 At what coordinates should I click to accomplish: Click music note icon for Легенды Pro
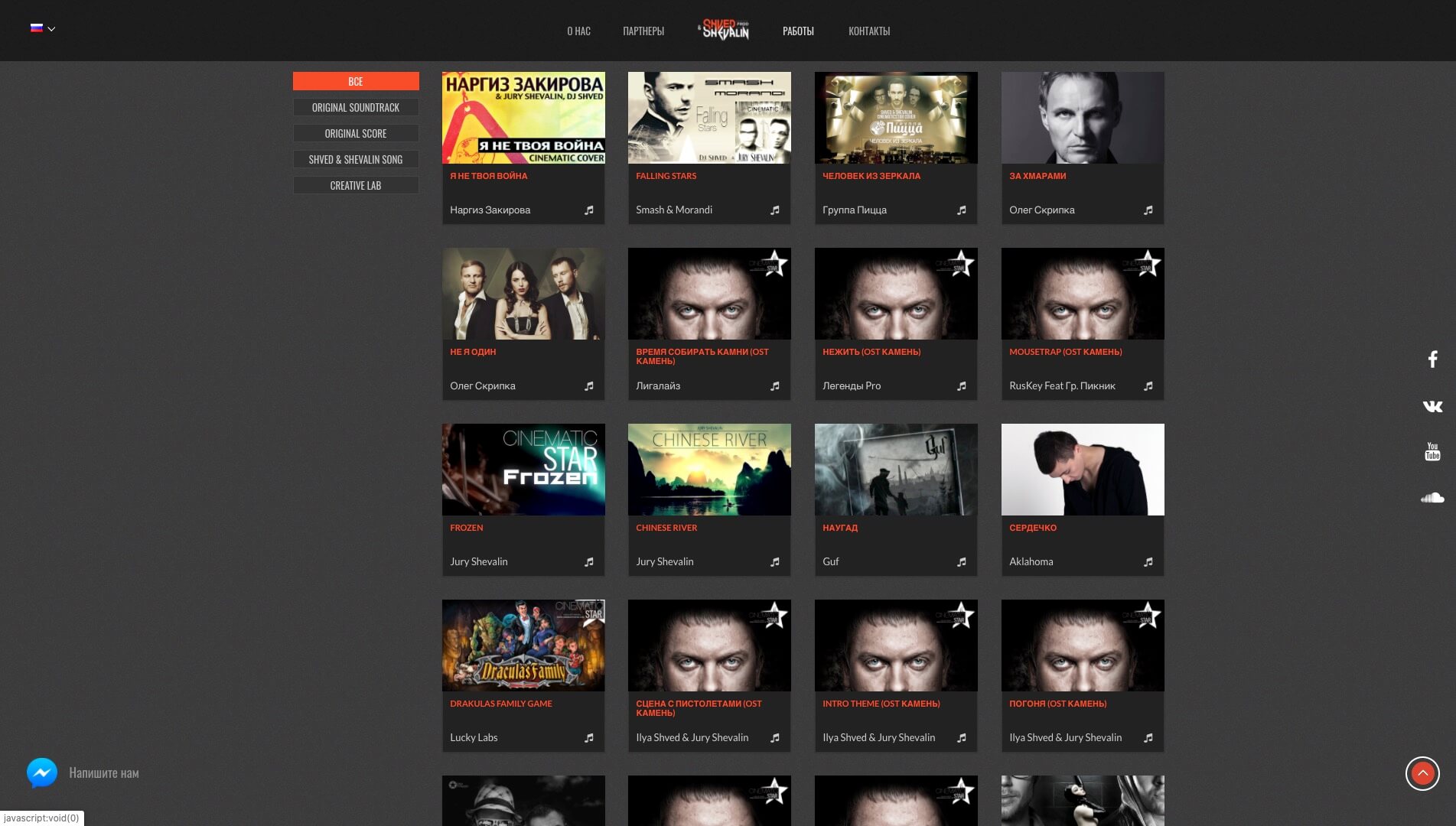[x=962, y=386]
